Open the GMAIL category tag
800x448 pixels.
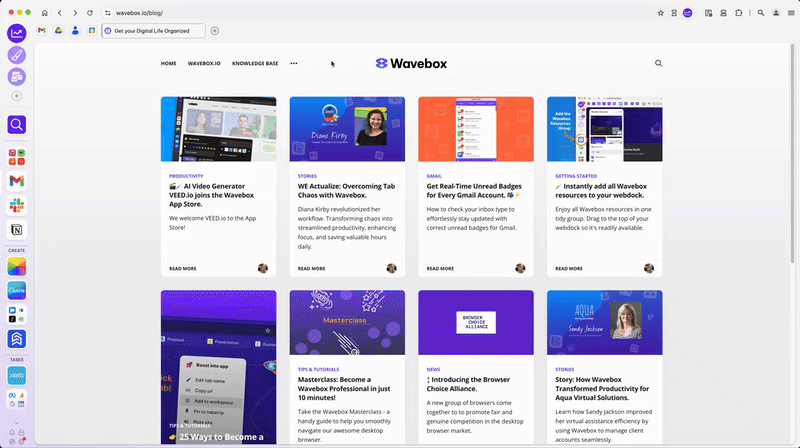tap(434, 176)
